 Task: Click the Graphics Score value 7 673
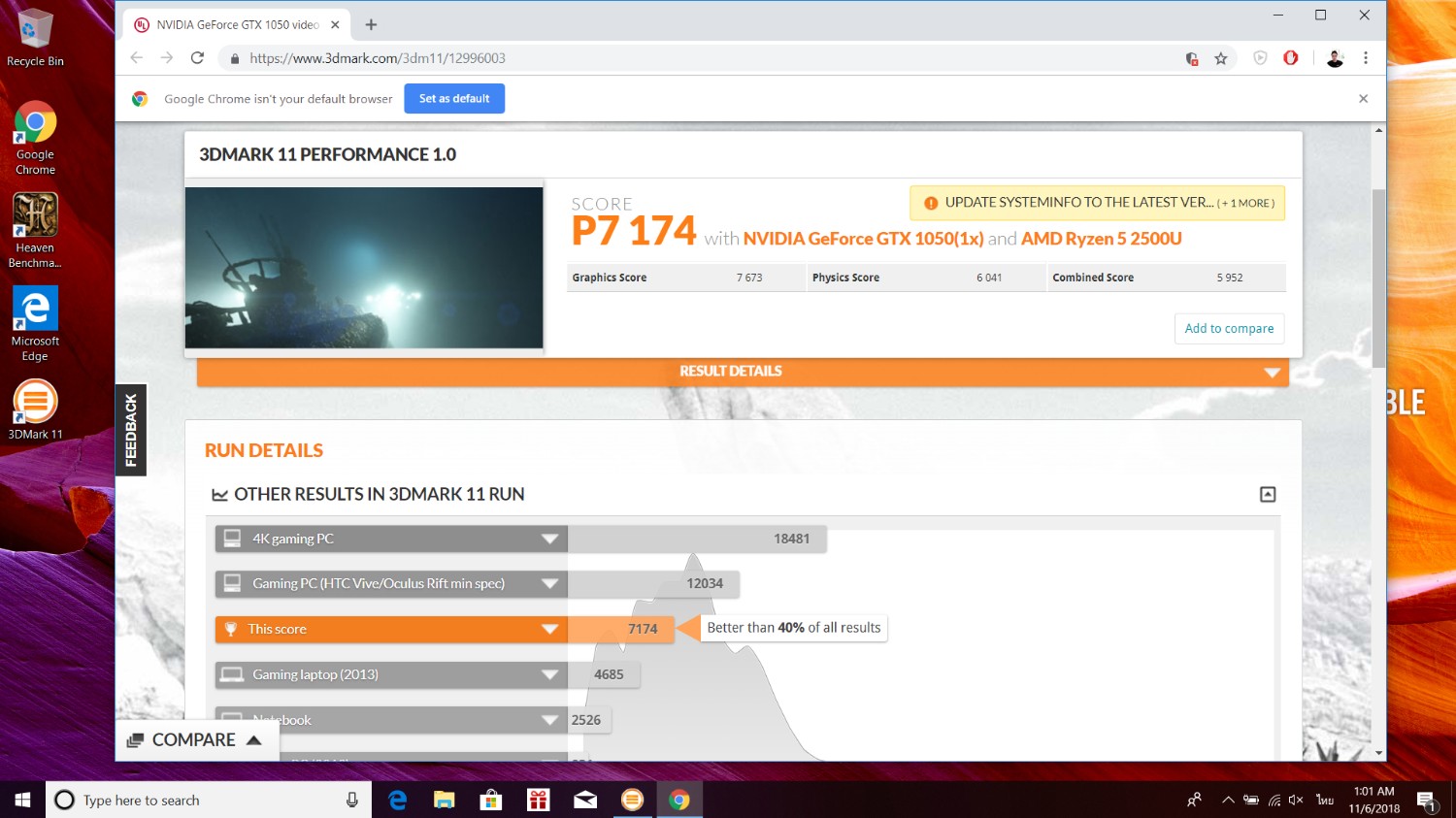[749, 278]
